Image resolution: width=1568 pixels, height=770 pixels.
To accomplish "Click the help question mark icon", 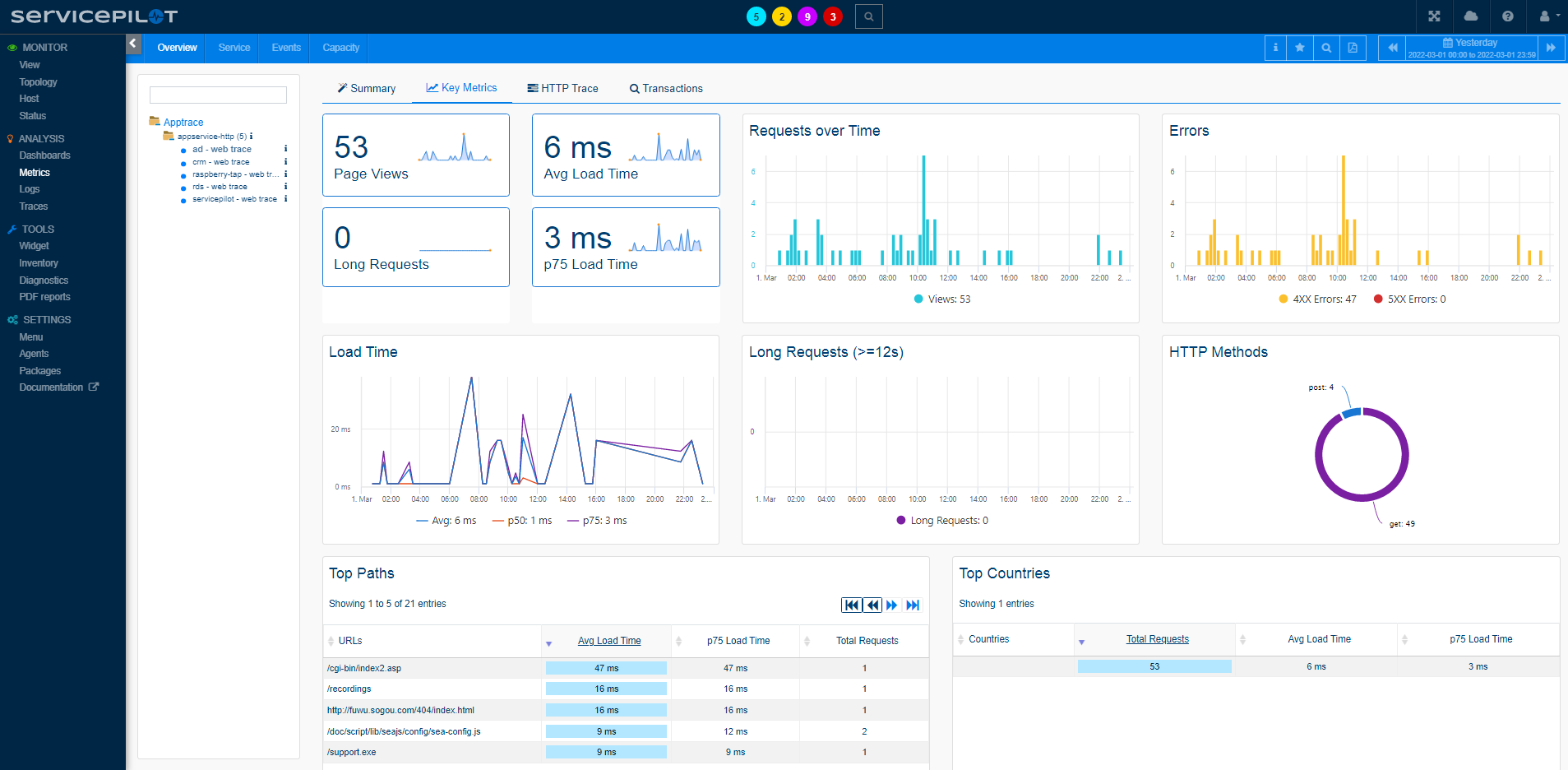I will point(1507,16).
